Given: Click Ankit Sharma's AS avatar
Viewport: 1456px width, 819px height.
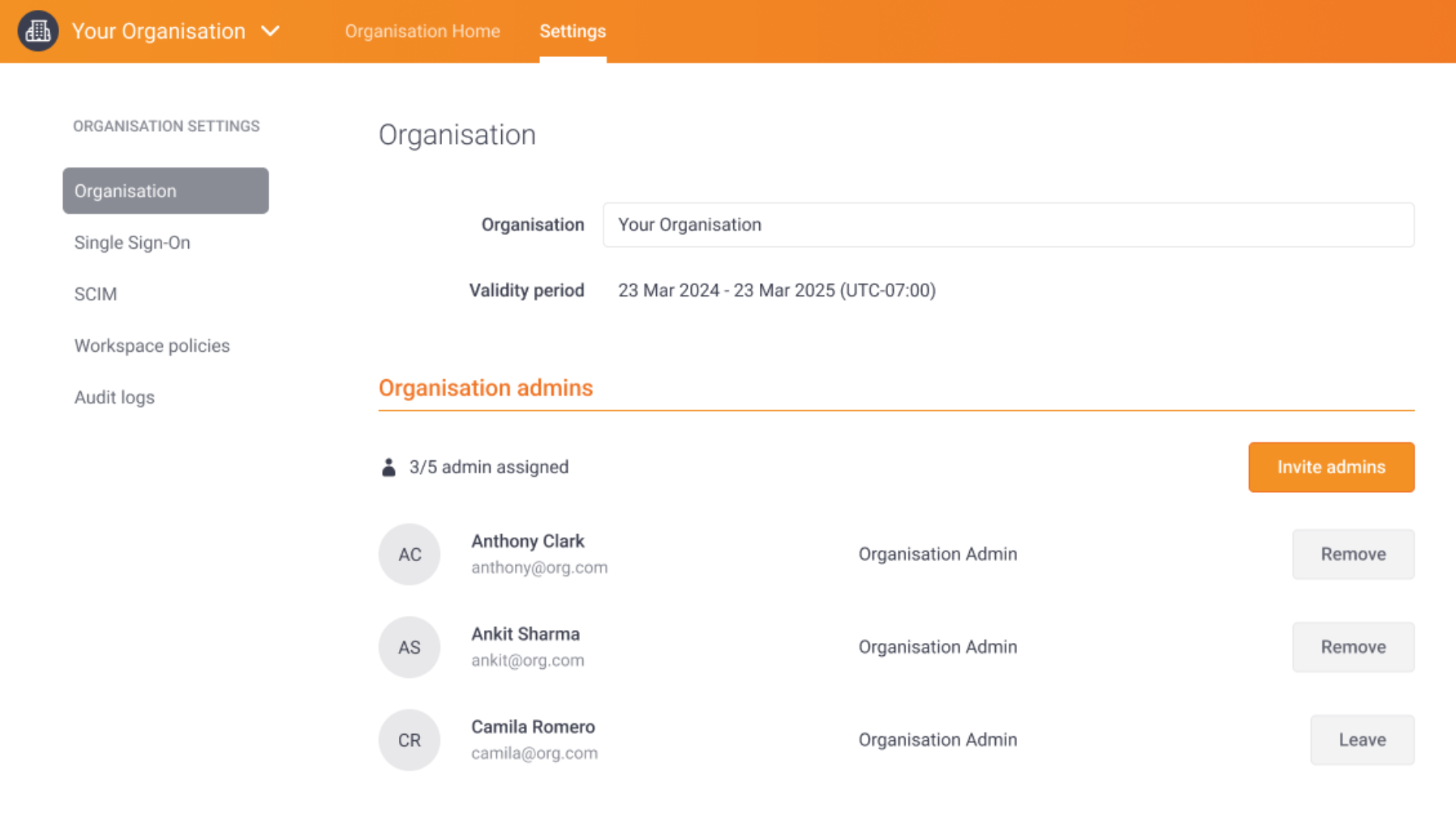Looking at the screenshot, I should [x=409, y=647].
